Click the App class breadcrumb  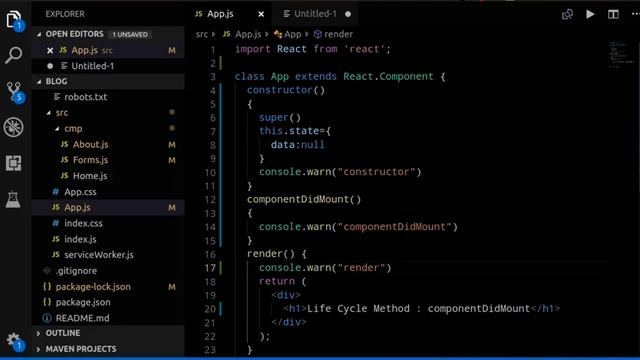pos(292,34)
